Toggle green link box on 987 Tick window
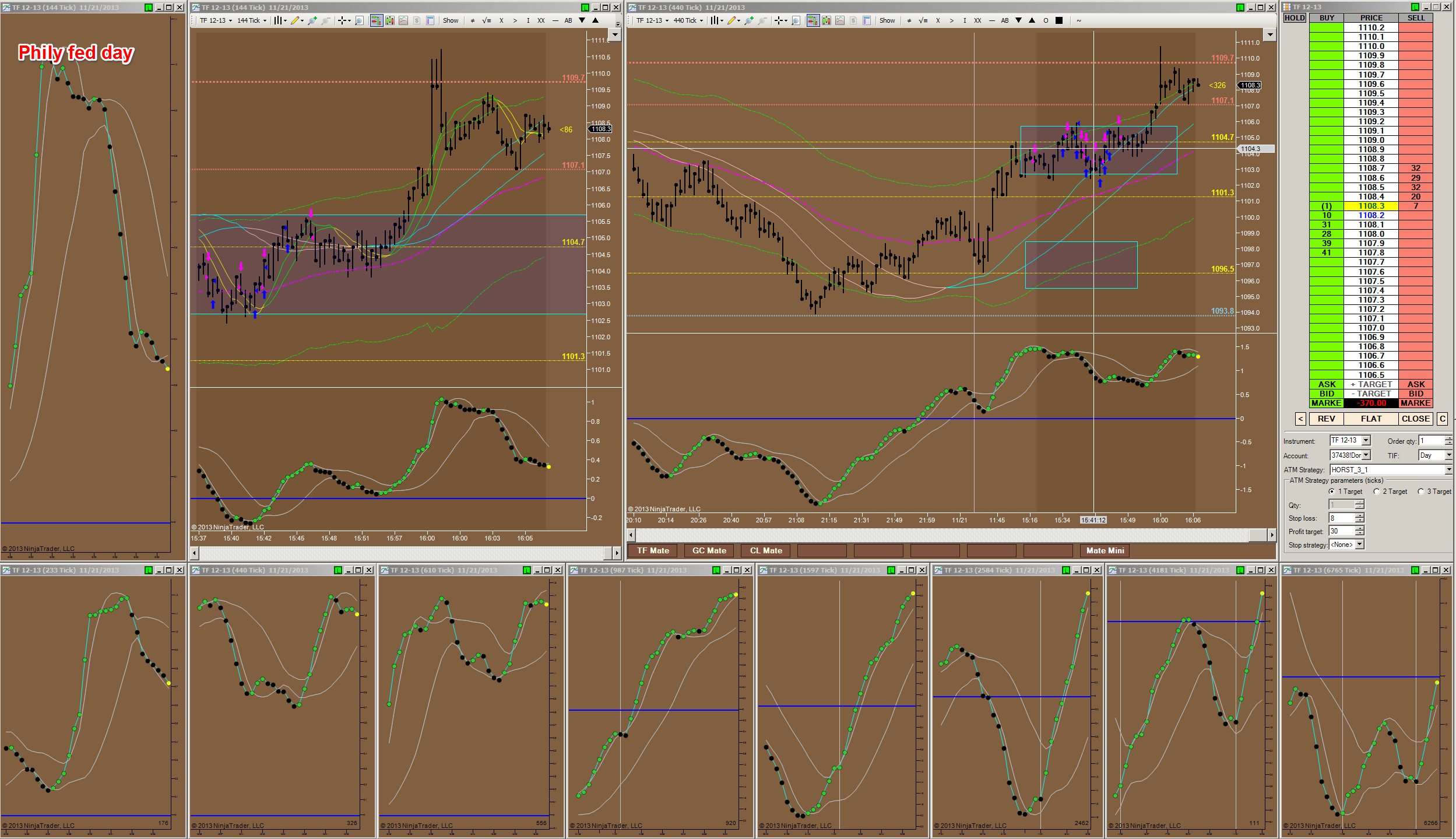 [716, 570]
